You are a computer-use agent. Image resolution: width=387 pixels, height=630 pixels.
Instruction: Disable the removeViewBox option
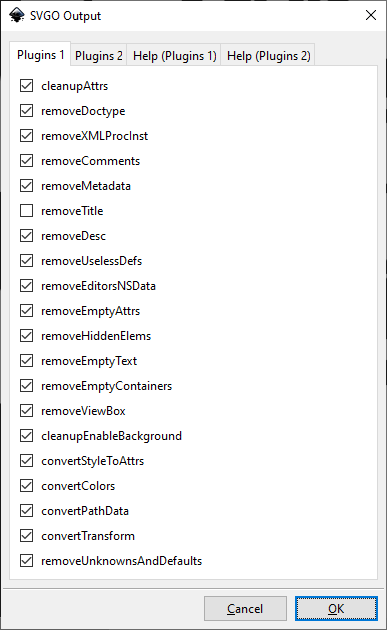click(27, 411)
